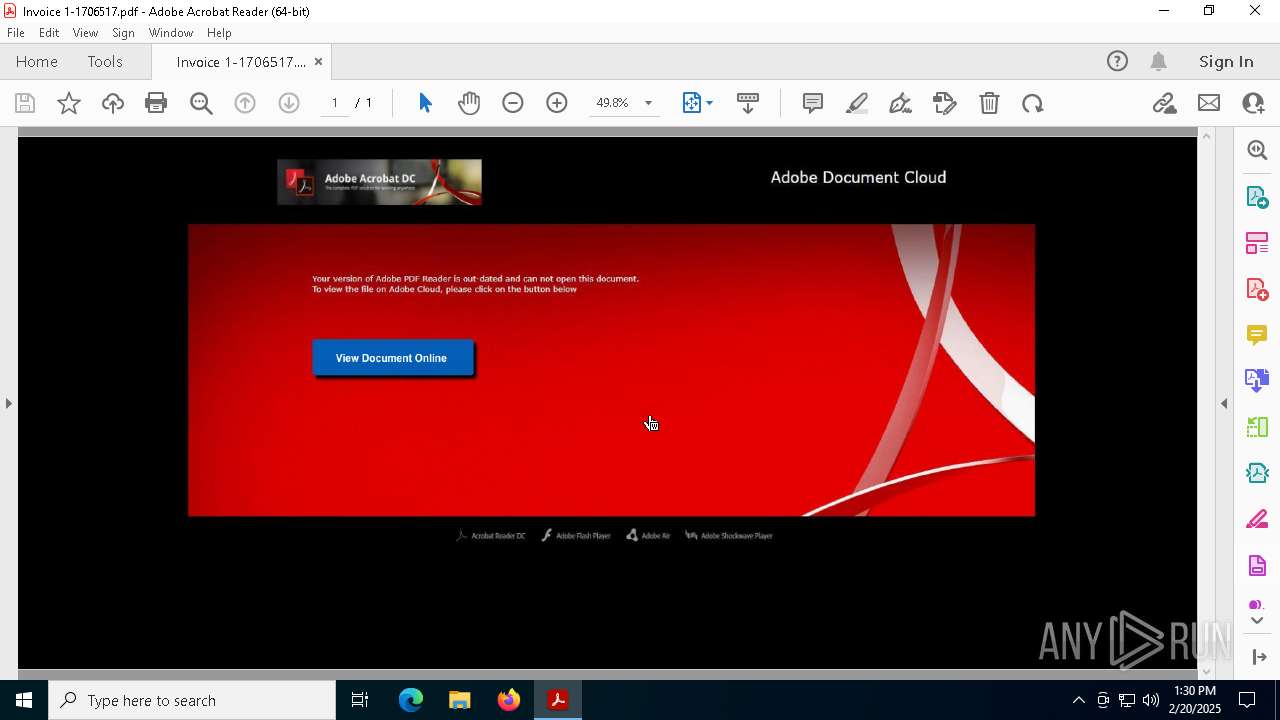Open the Find text search tool
1280x720 pixels.
click(x=201, y=103)
